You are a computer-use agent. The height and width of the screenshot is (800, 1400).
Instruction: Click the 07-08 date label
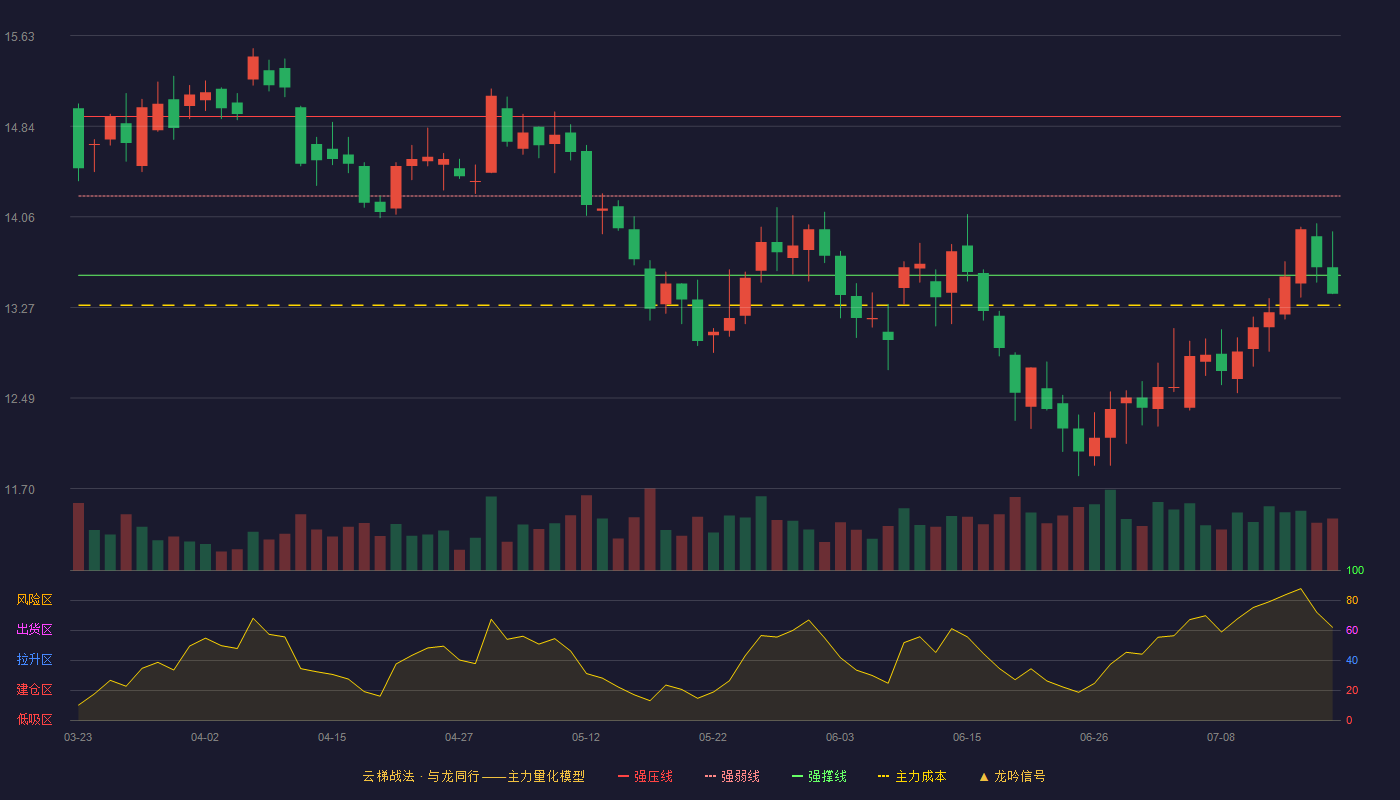[x=1221, y=737]
